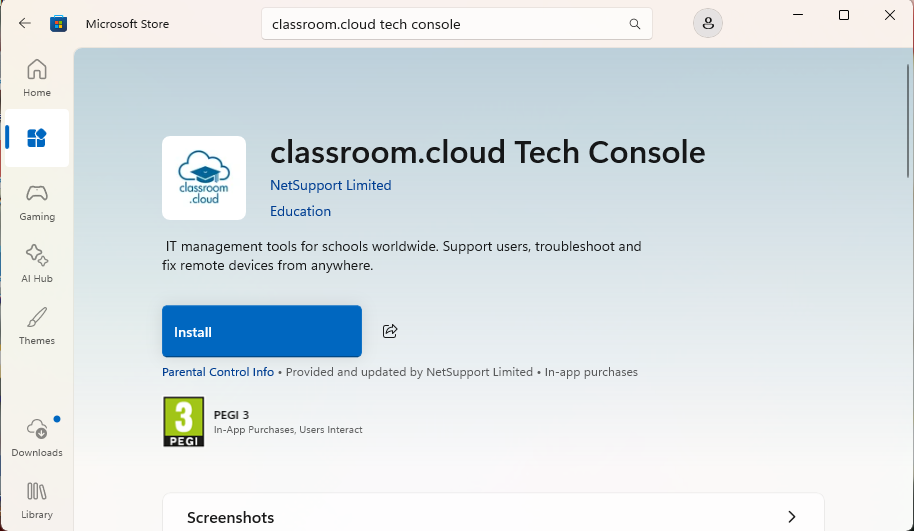Focus the store search box
Screen dimensions: 914x531
pos(456,24)
